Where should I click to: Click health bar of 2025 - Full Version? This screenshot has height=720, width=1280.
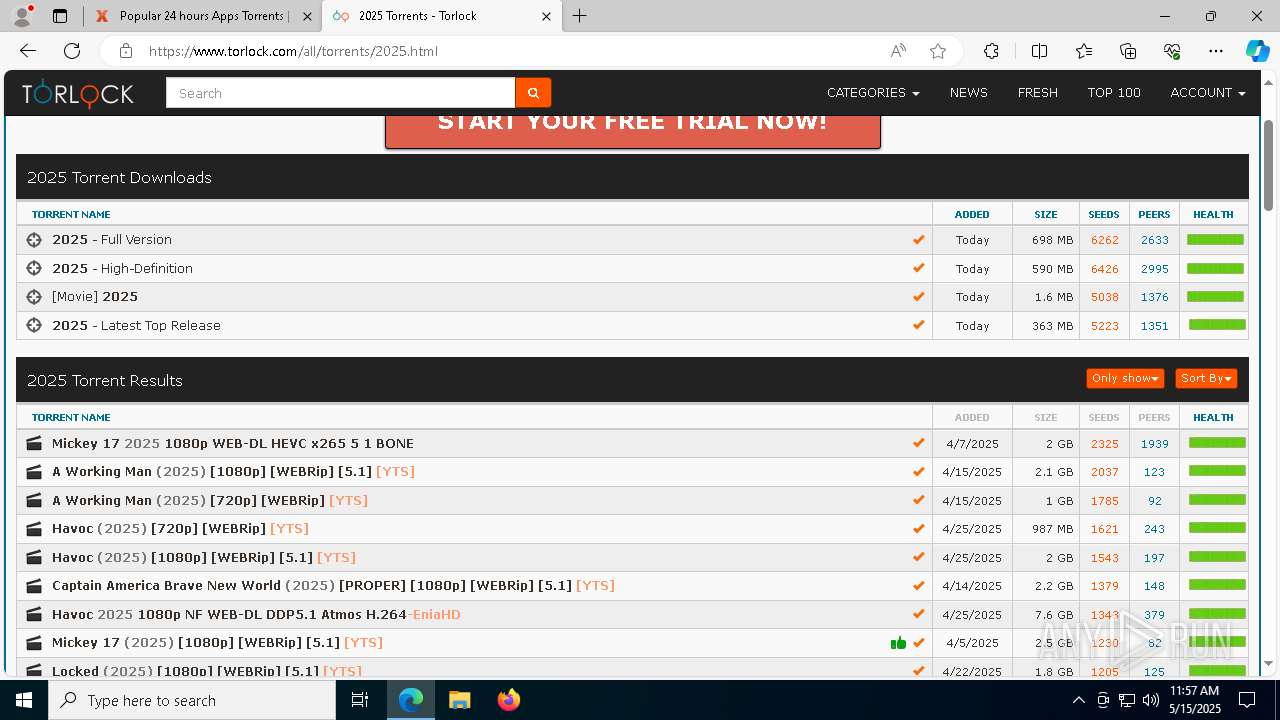click(x=1215, y=239)
